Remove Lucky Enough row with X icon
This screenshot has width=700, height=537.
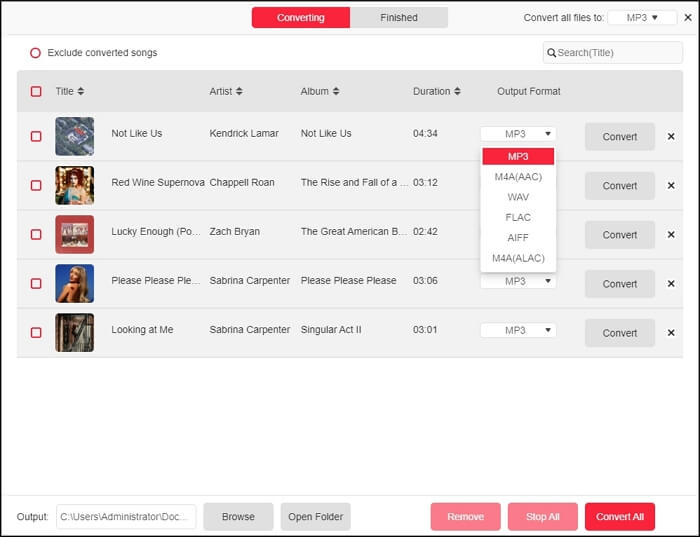(671, 235)
